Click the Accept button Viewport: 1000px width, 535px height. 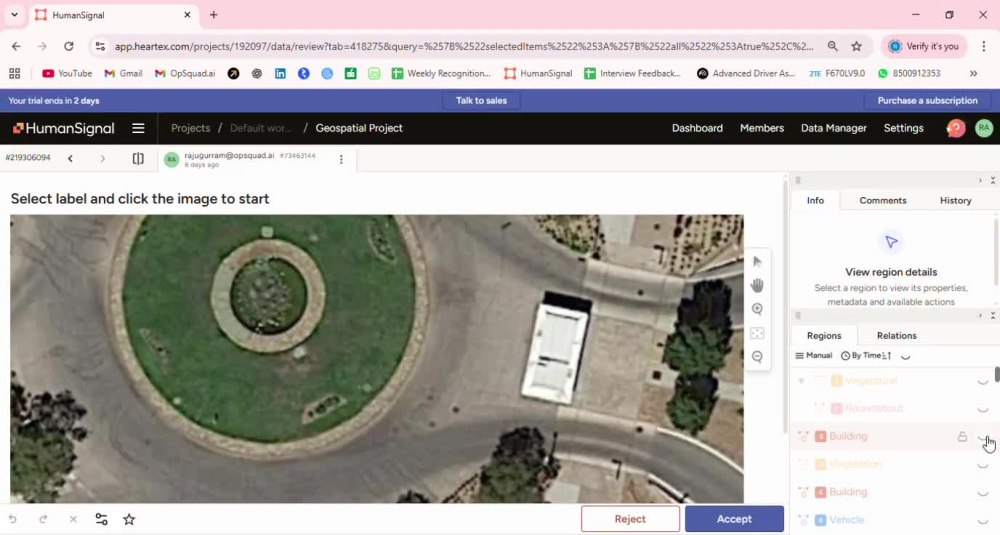coord(734,519)
